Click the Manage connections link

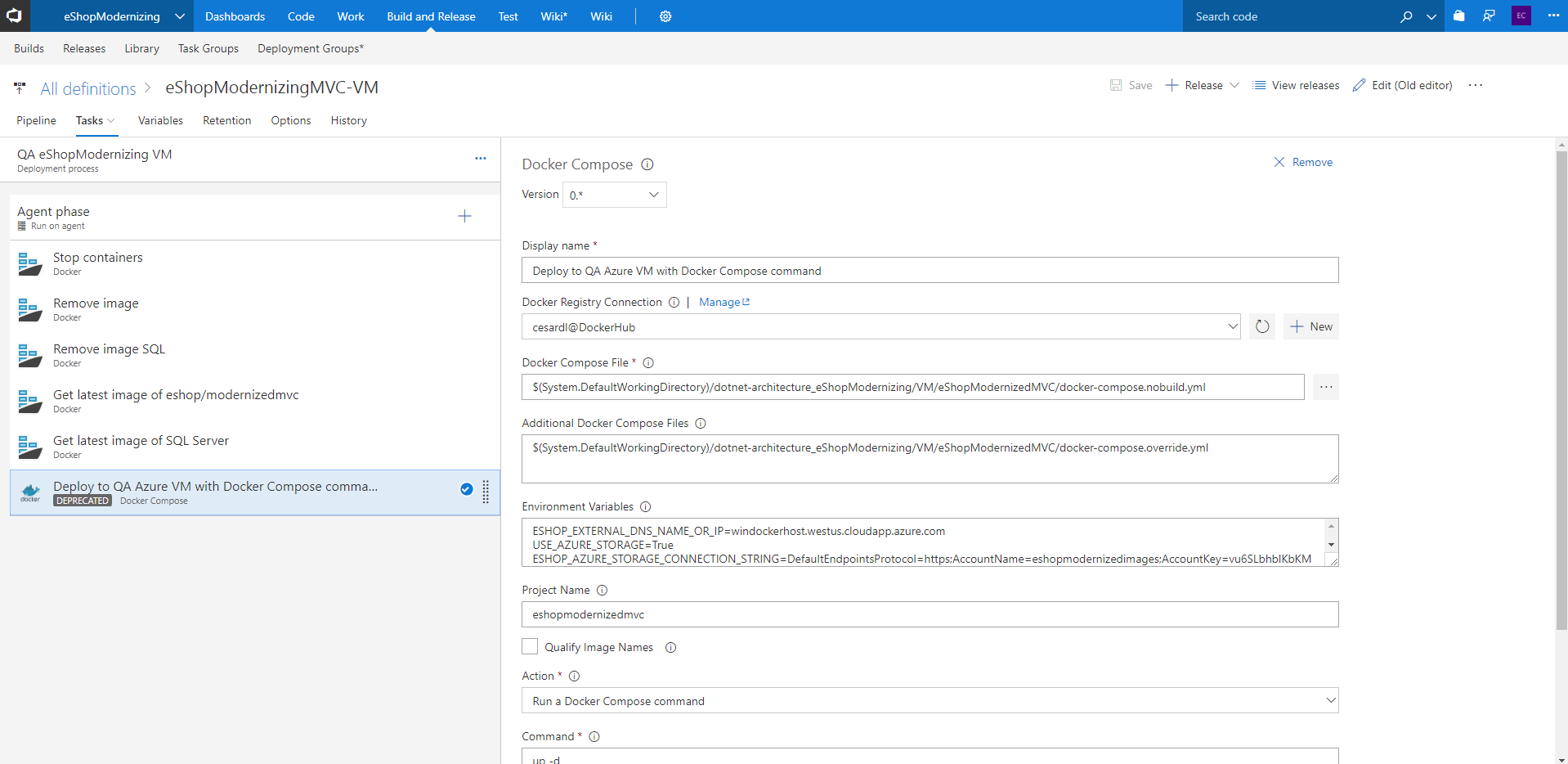724,302
